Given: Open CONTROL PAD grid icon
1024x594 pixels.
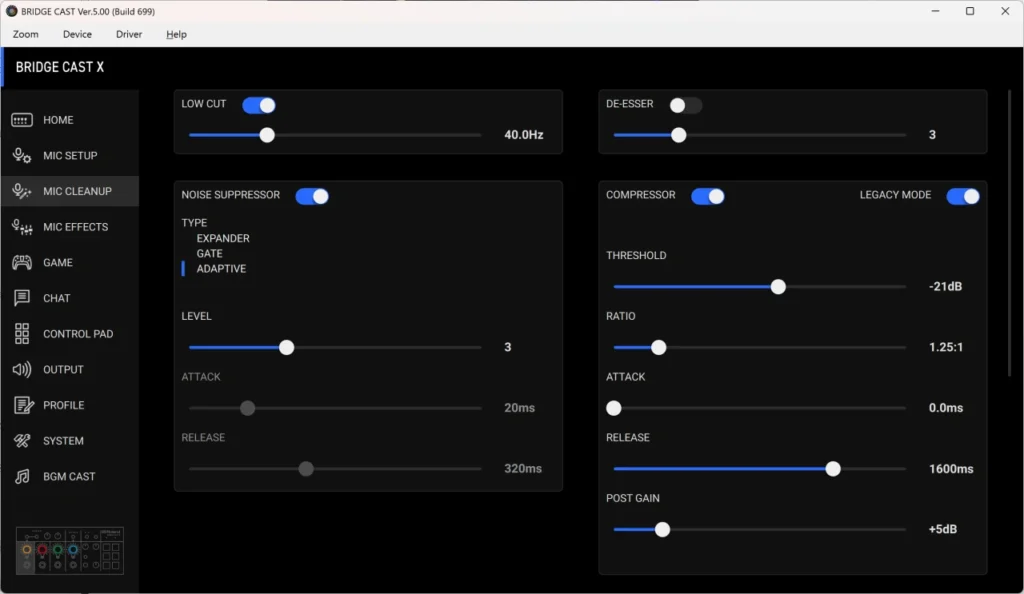Looking at the screenshot, I should tap(22, 334).
